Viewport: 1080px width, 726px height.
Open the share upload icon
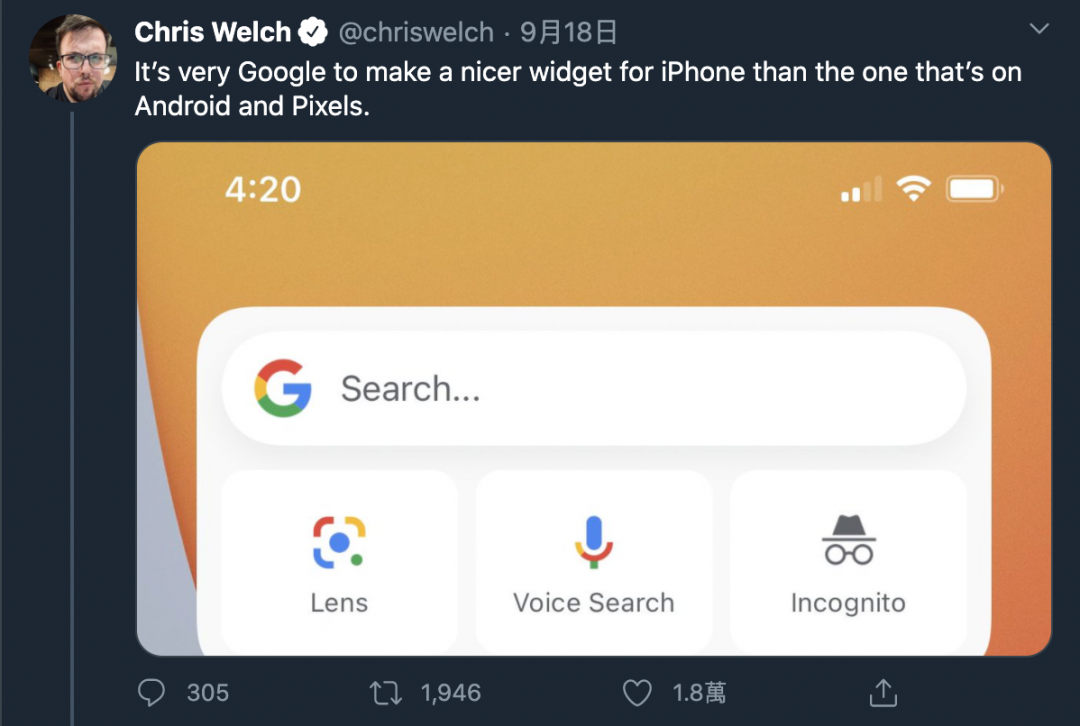pos(883,692)
